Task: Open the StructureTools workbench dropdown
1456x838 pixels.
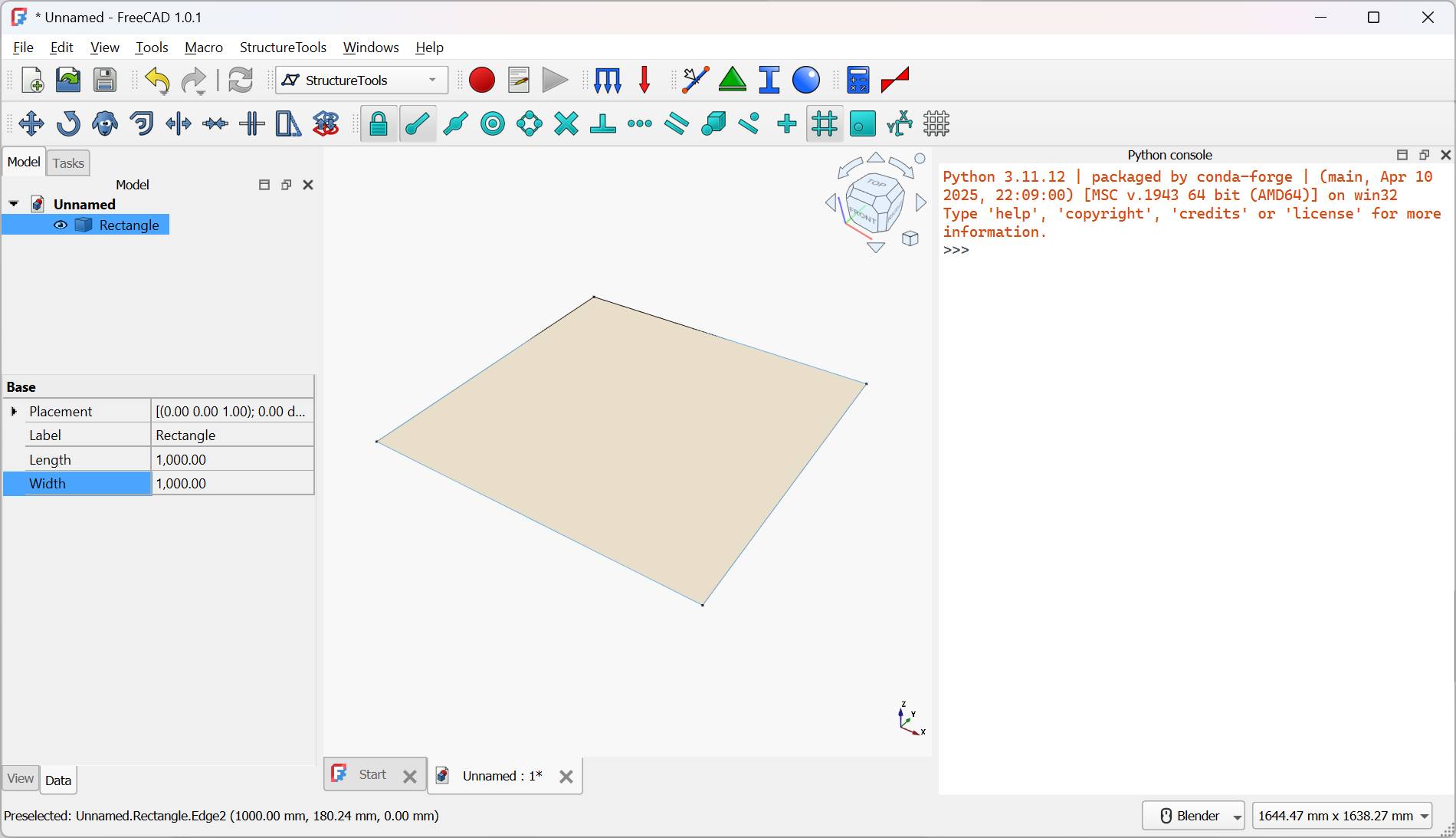Action: pos(362,81)
